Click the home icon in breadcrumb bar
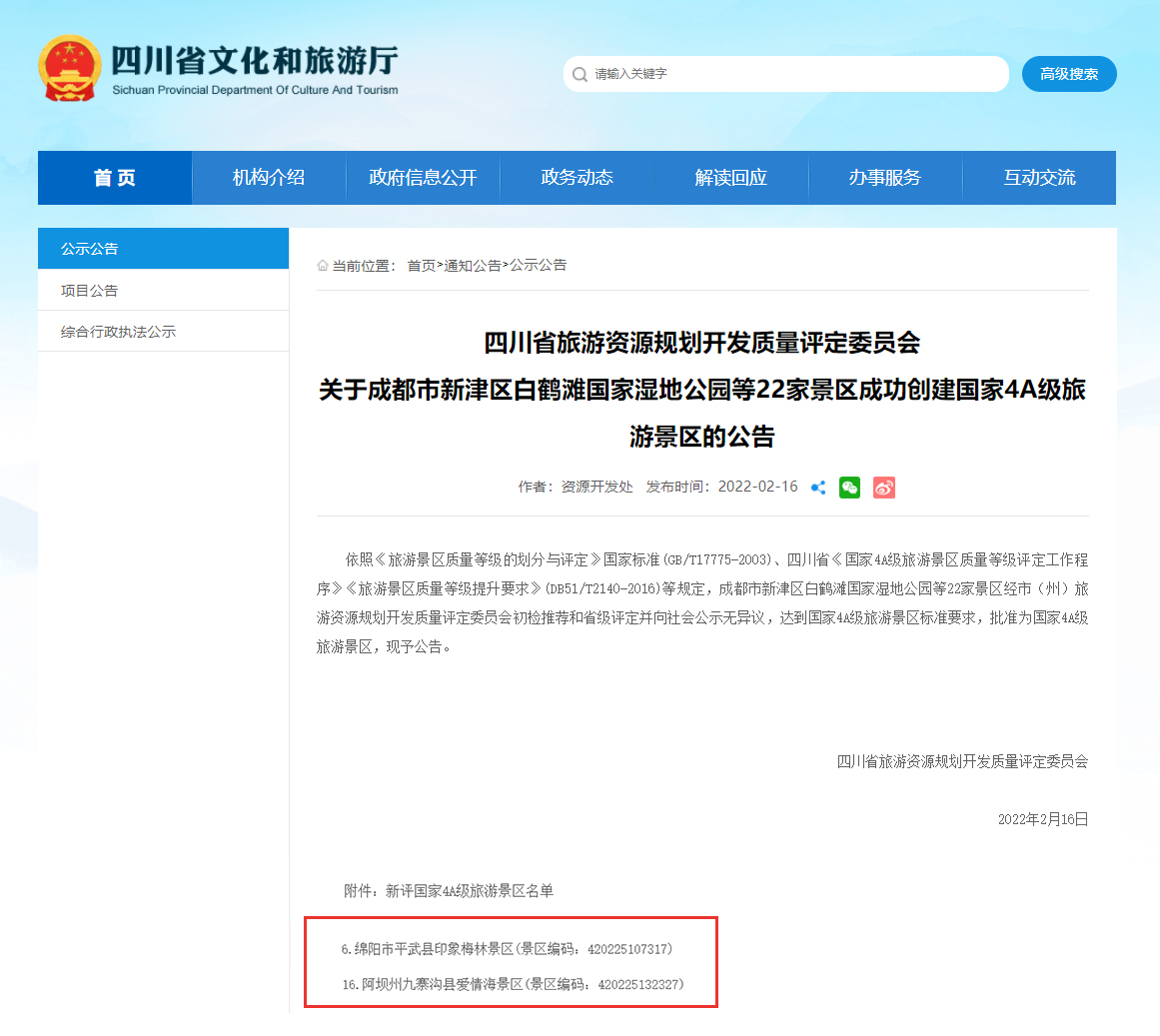1160x1036 pixels. click(321, 265)
